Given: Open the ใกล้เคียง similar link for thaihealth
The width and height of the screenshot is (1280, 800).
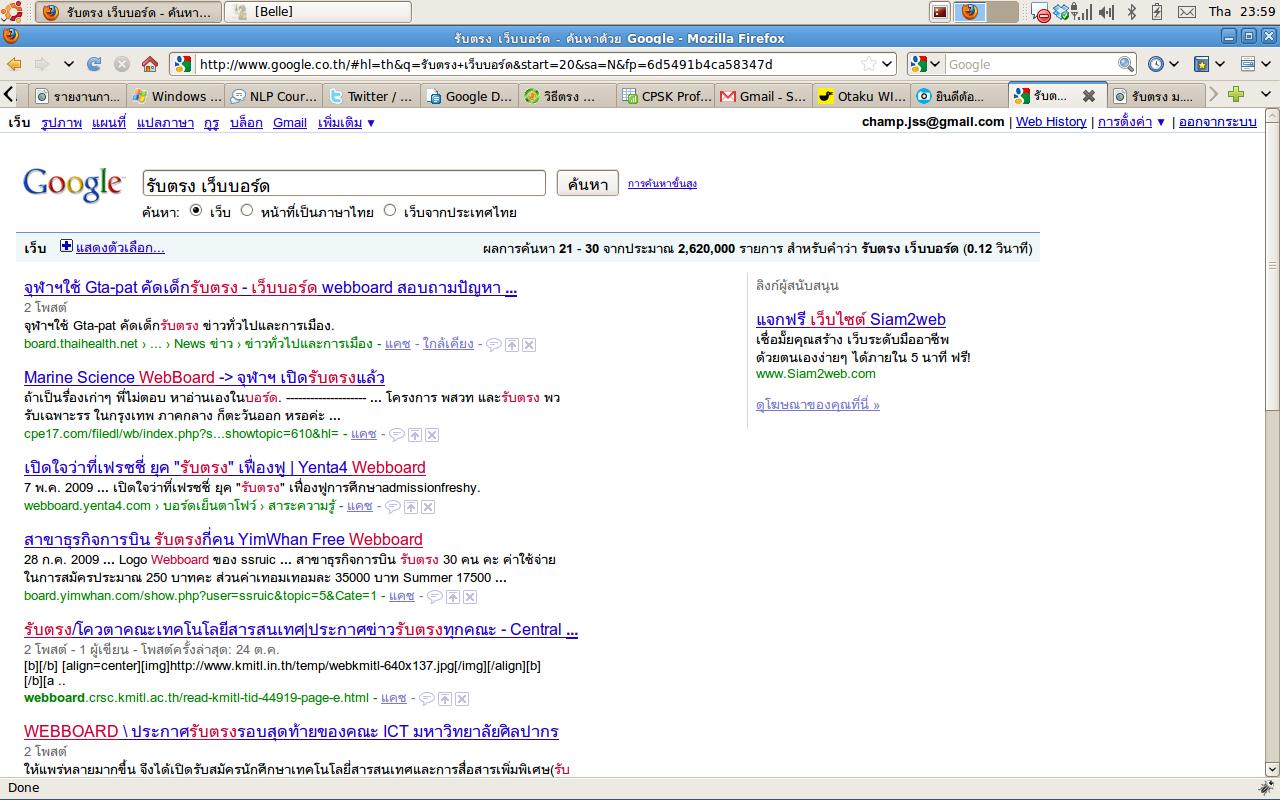Looking at the screenshot, I should click(448, 344).
